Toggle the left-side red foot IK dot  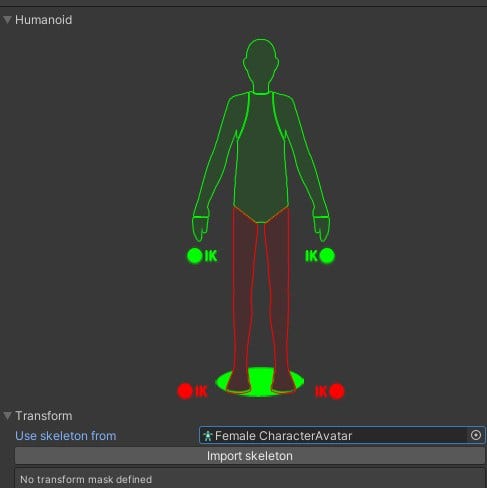click(x=185, y=391)
